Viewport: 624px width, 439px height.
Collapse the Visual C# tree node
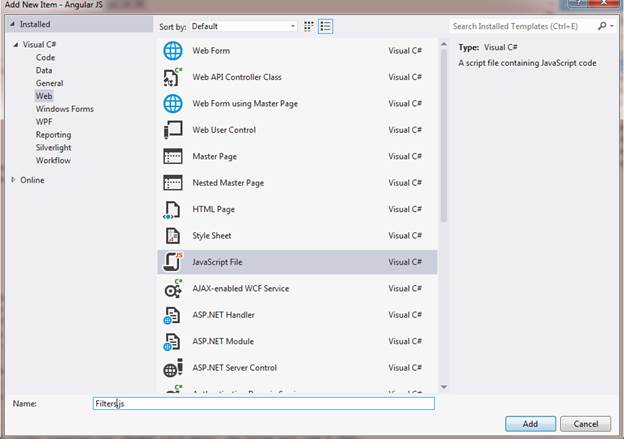[x=16, y=45]
